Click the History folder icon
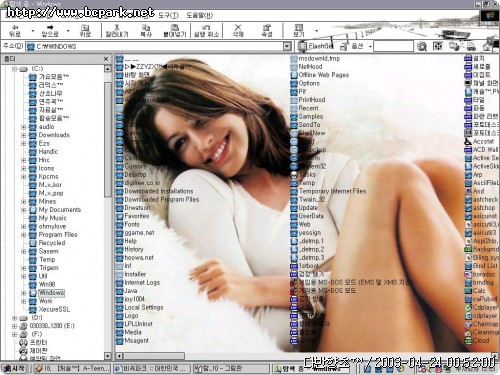 [x=120, y=249]
